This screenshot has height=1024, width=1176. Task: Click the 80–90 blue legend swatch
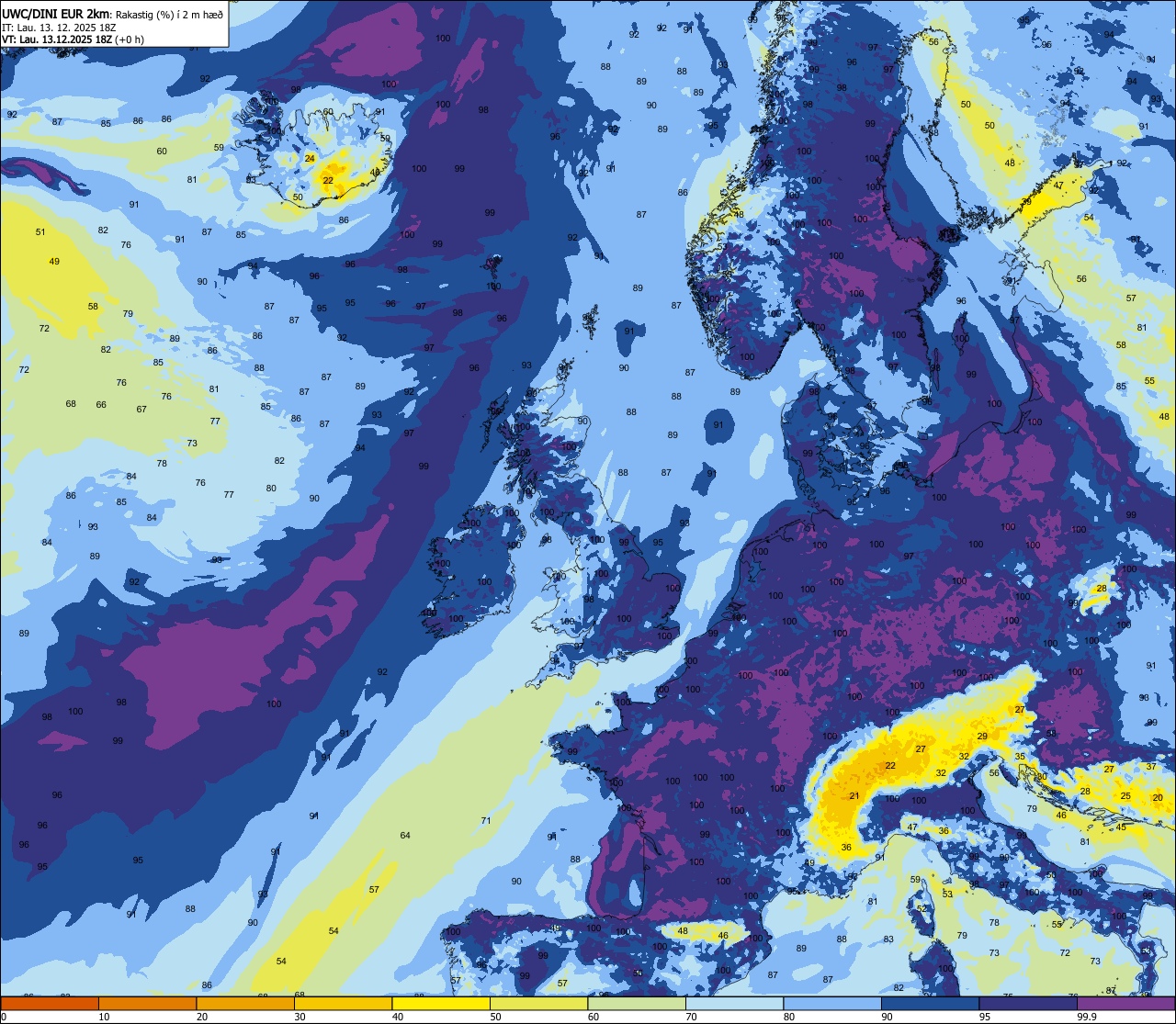click(832, 1003)
